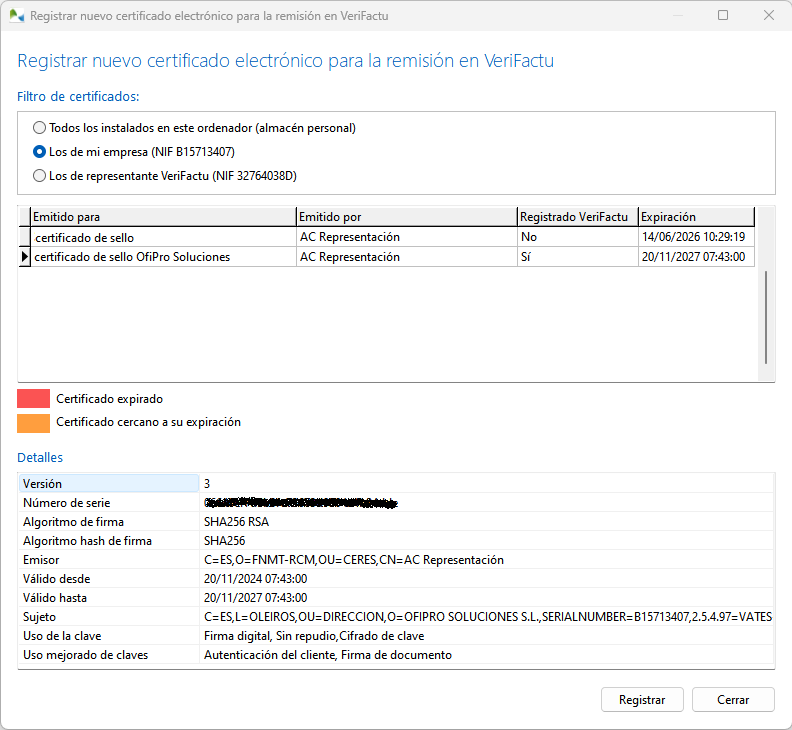
Task: Select the 'certificado de sello' row expiring 14/06/2026
Action: tap(162, 237)
